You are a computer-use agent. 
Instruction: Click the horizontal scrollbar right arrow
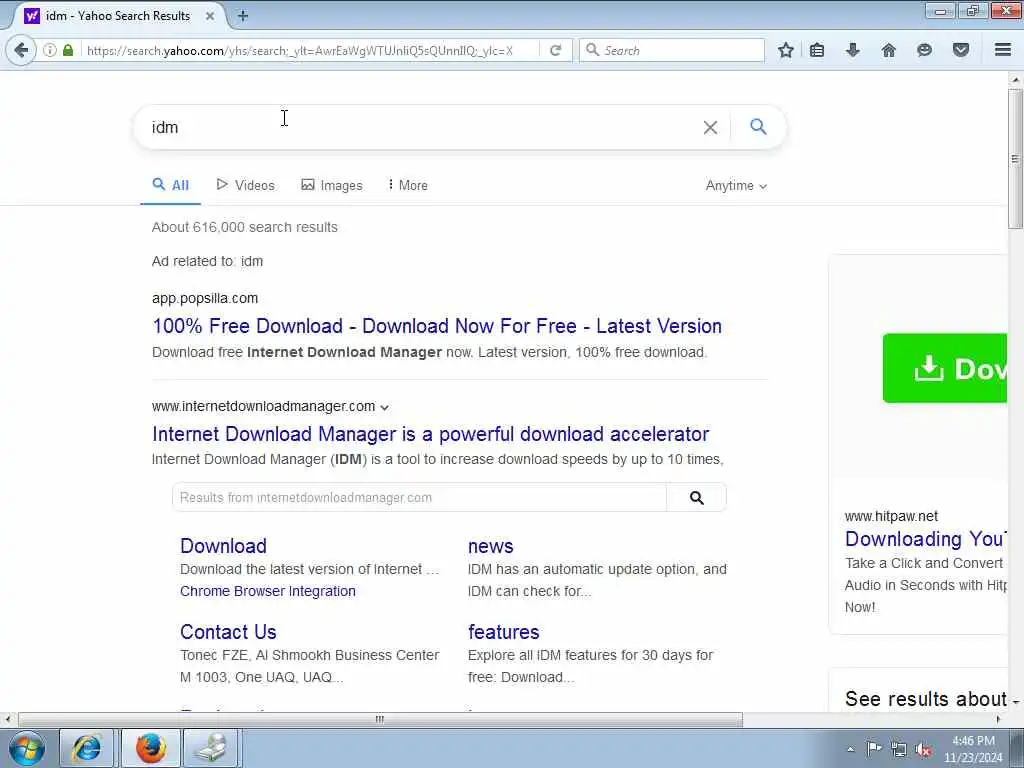pos(999,720)
